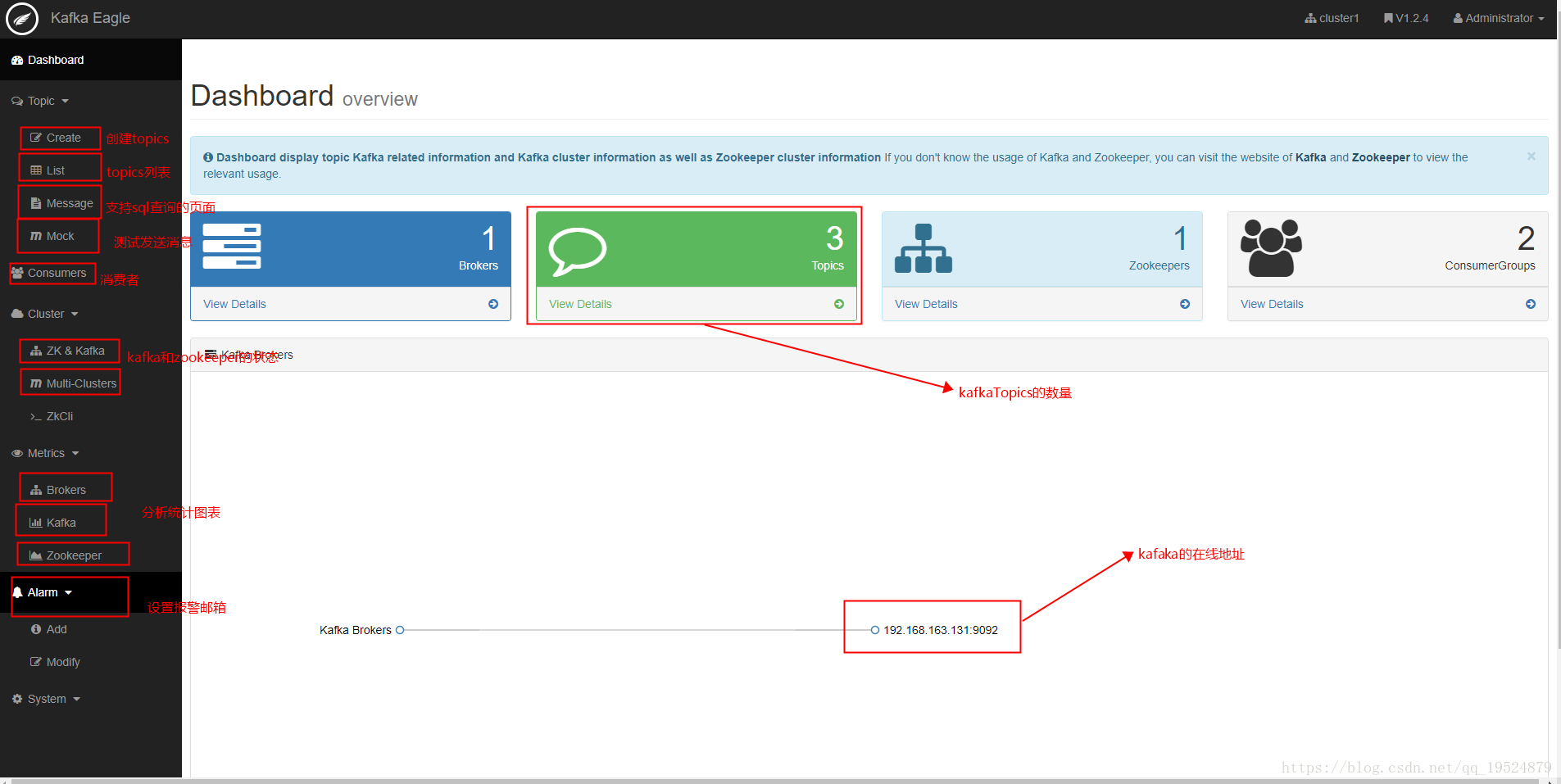
Task: Click the people icon on ConsumerGroups card
Action: tap(1271, 247)
